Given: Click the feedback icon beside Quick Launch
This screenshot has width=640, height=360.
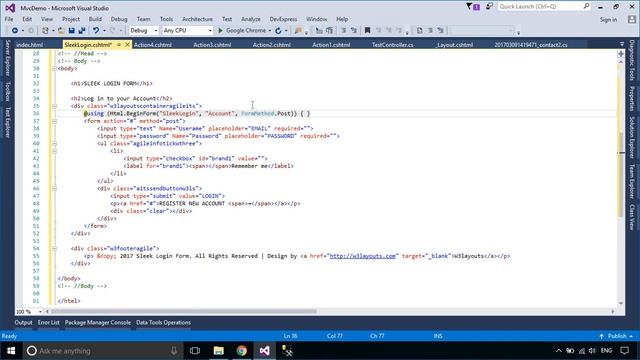Looking at the screenshot, I should point(489,7).
